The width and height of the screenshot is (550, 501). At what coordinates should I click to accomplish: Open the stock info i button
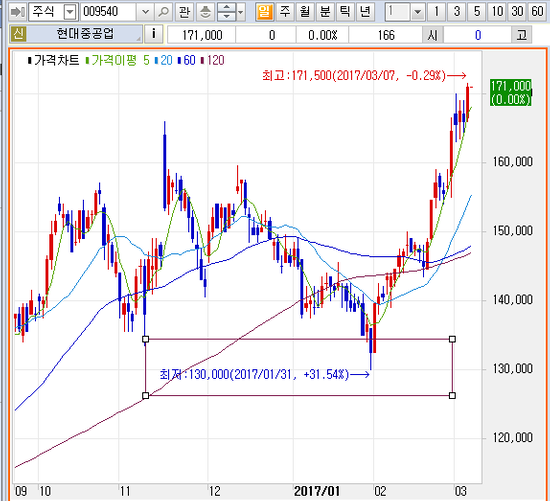(153, 34)
